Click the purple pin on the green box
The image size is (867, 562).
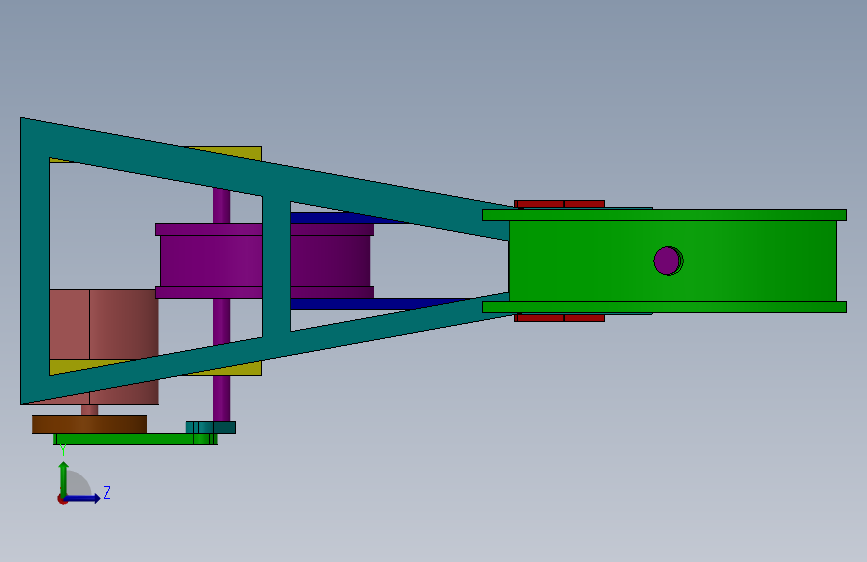pos(668,261)
